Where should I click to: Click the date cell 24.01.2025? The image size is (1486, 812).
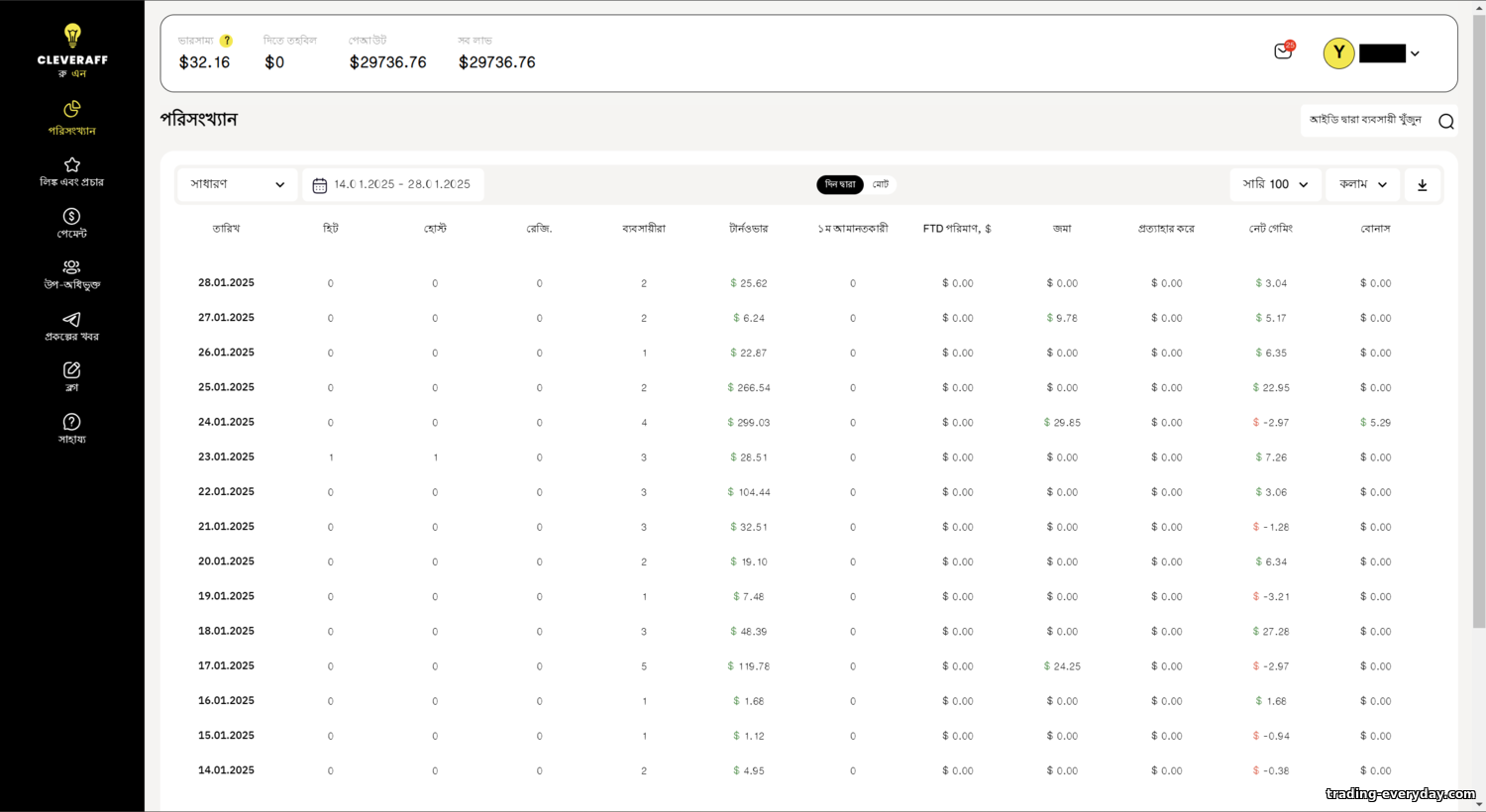(x=226, y=422)
